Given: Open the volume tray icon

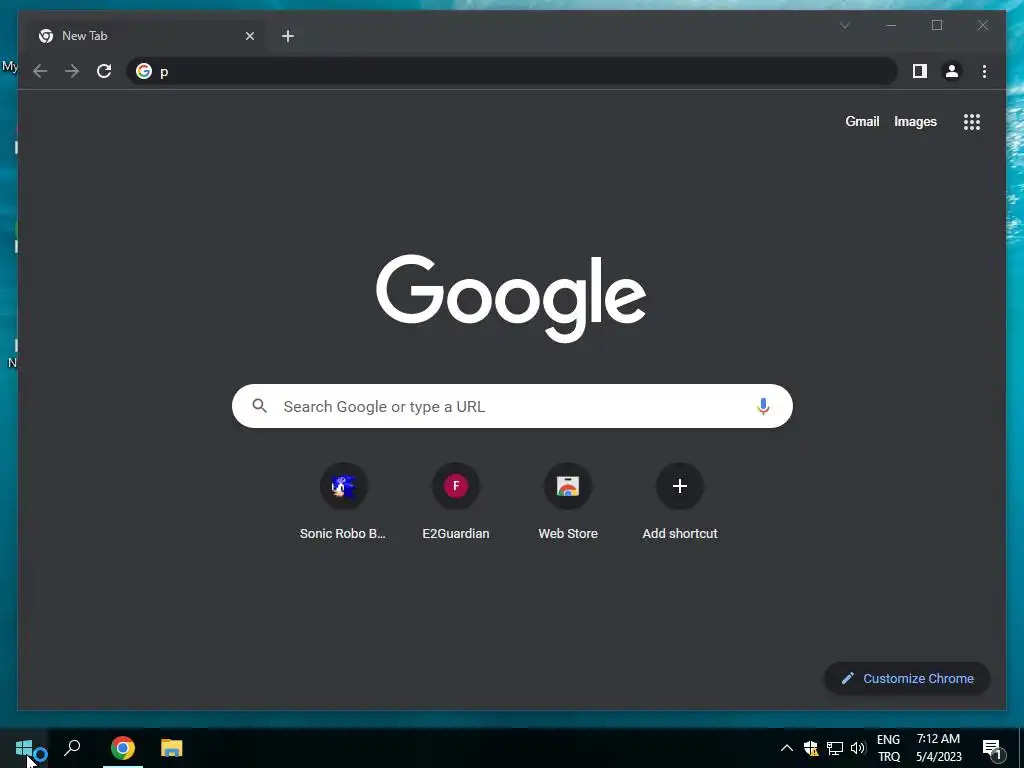Looking at the screenshot, I should 857,748.
